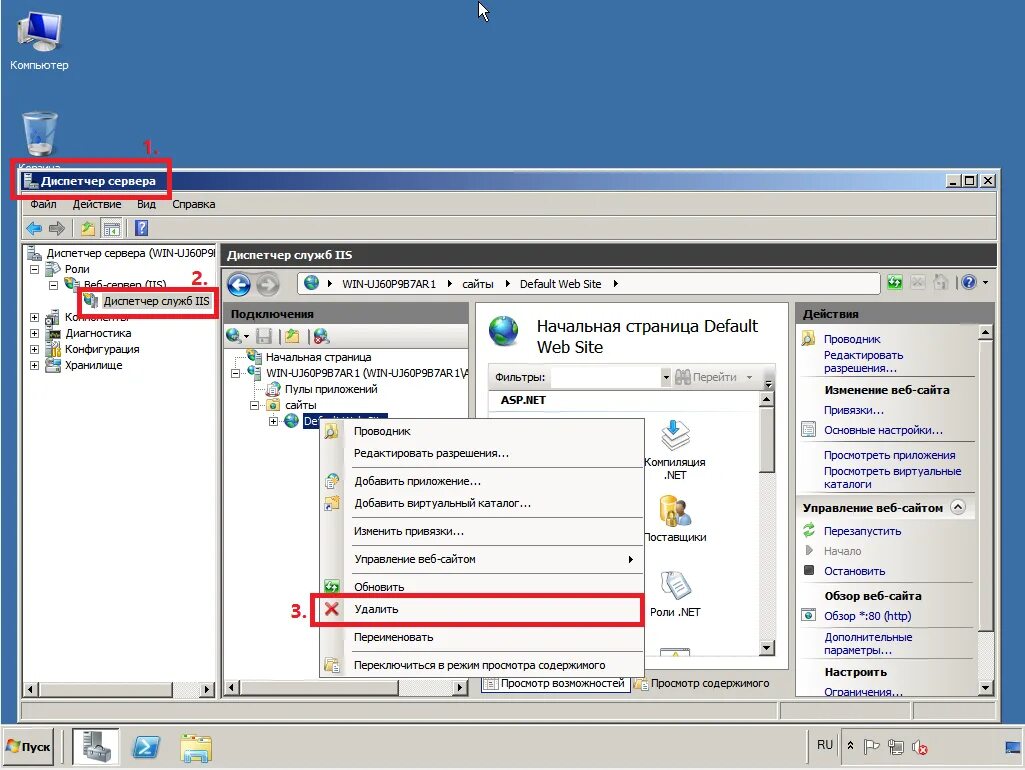Open the Действие menu
This screenshot has width=1025, height=770.
pyautogui.click(x=97, y=204)
